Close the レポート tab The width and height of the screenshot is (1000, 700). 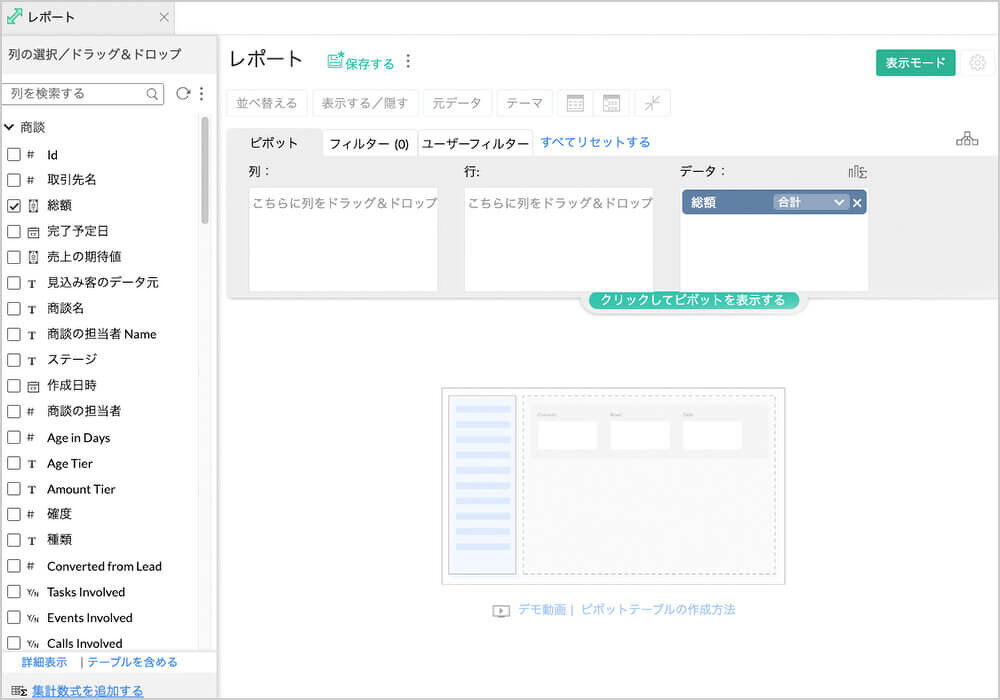tap(164, 17)
